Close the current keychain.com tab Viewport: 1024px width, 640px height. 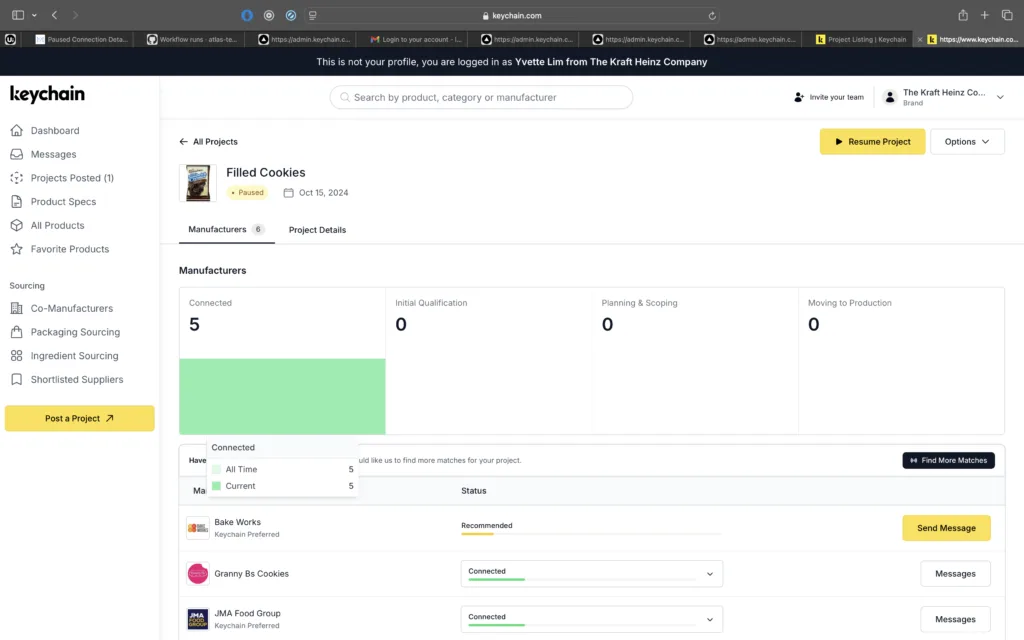click(920, 40)
